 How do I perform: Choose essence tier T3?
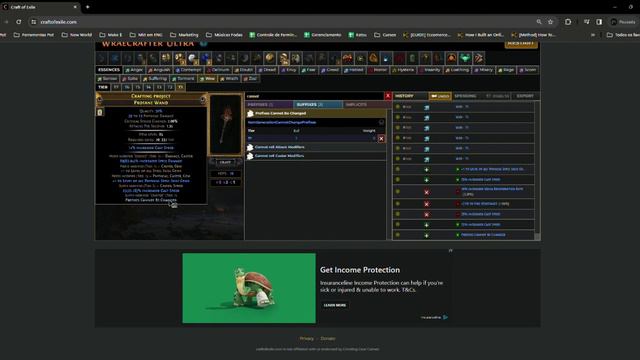click(159, 87)
